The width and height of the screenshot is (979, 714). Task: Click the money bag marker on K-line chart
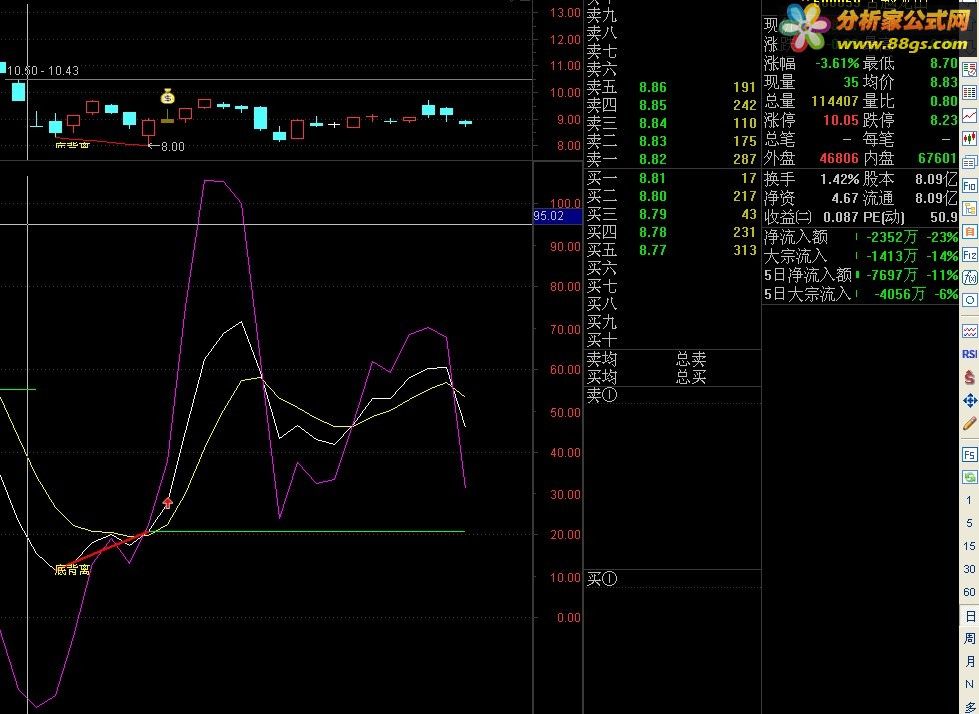click(x=167, y=97)
